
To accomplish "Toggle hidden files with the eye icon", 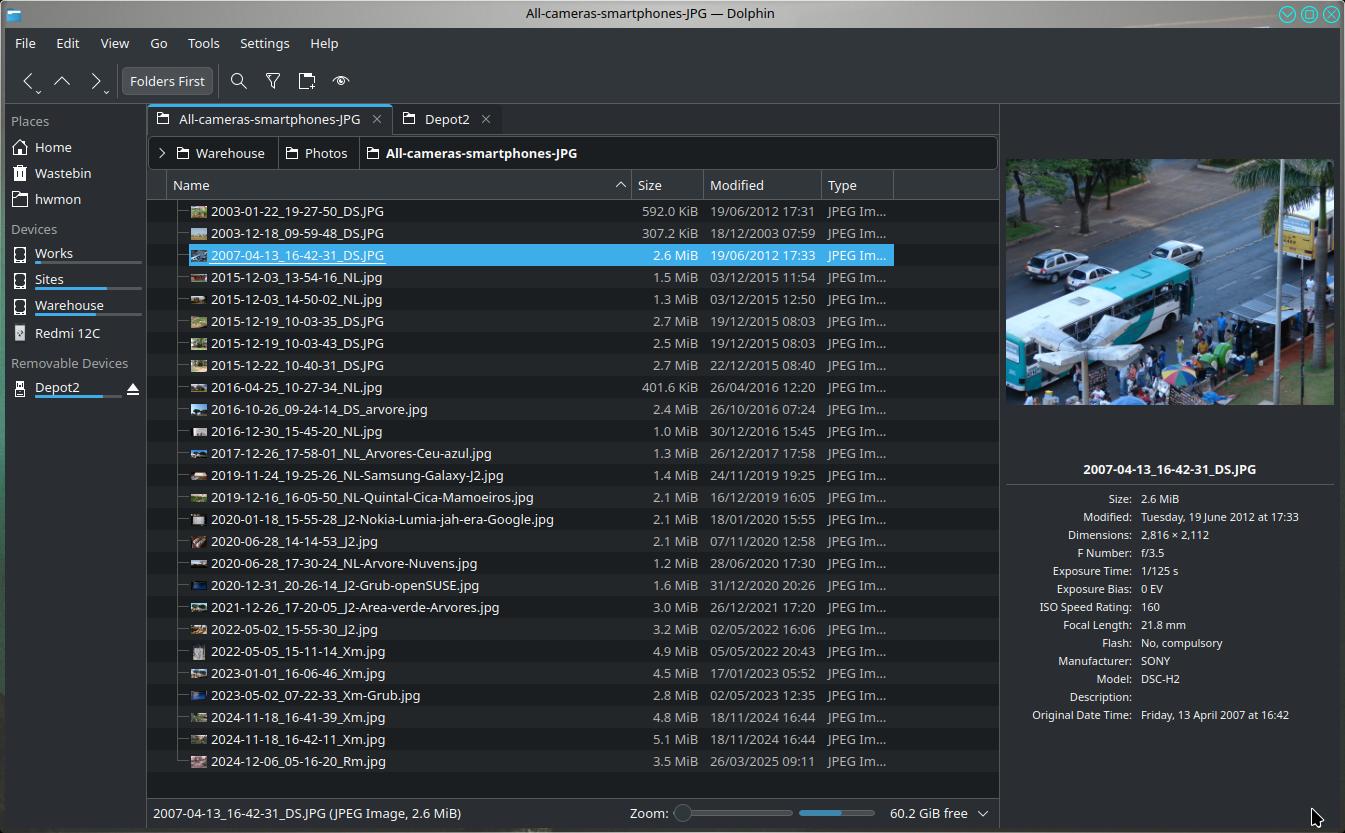I will [x=341, y=81].
